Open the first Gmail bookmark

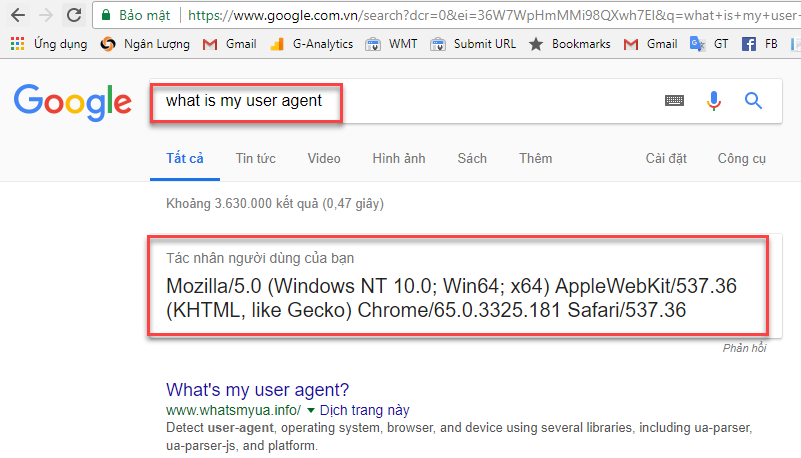[229, 44]
